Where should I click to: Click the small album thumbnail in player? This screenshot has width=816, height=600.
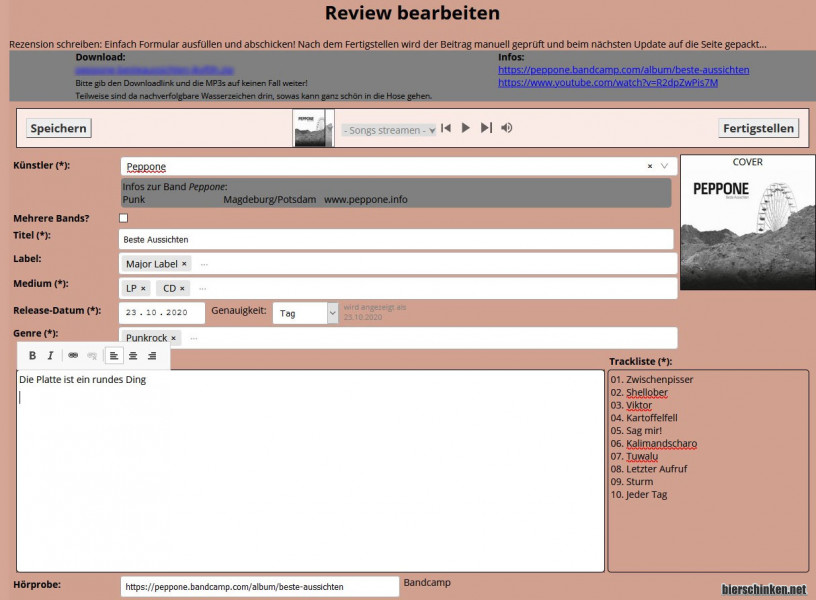pos(313,128)
